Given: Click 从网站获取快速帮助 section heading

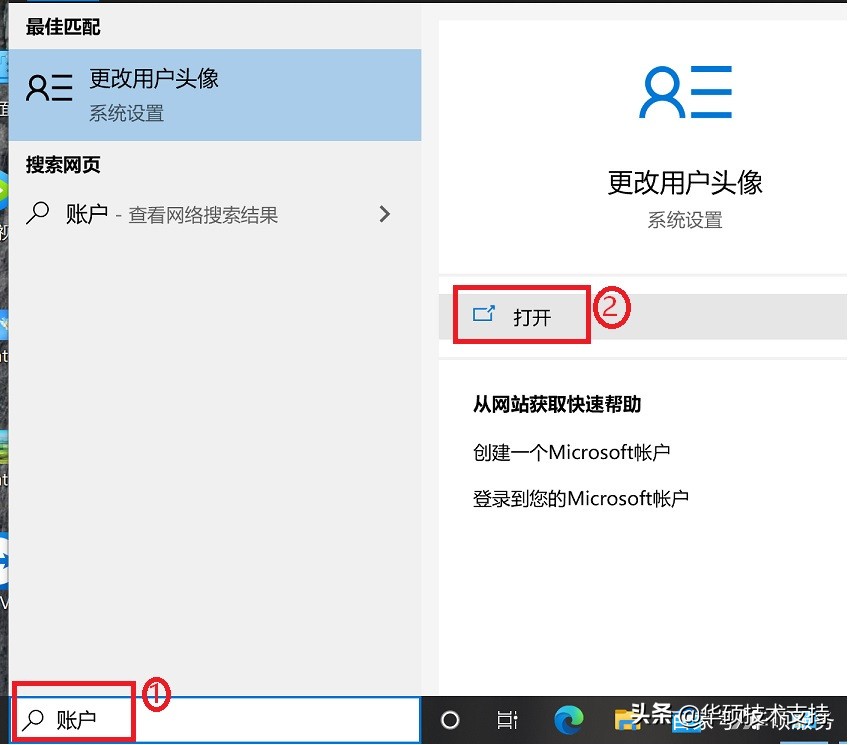Looking at the screenshot, I should coord(556,404).
